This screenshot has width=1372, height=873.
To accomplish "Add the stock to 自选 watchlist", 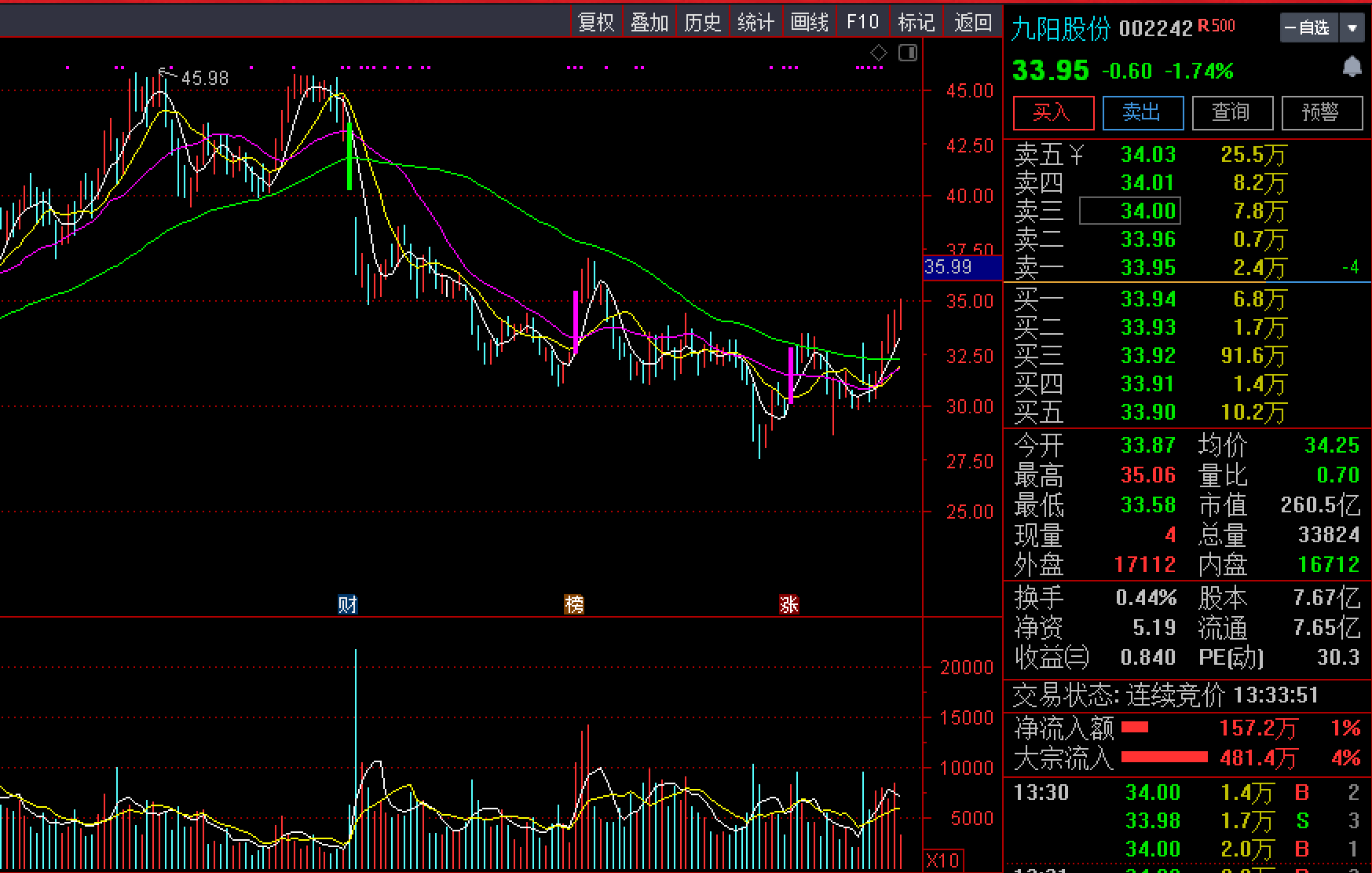I will click(x=1308, y=28).
